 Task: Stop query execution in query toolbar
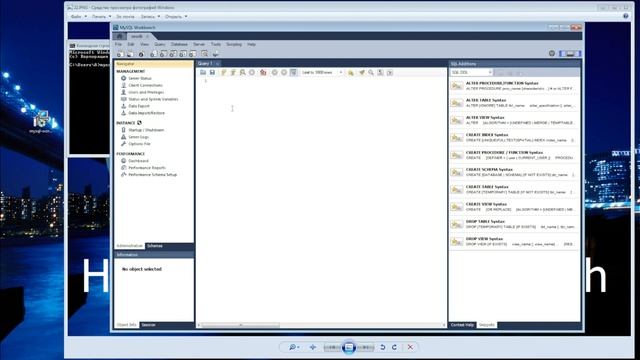click(252, 72)
